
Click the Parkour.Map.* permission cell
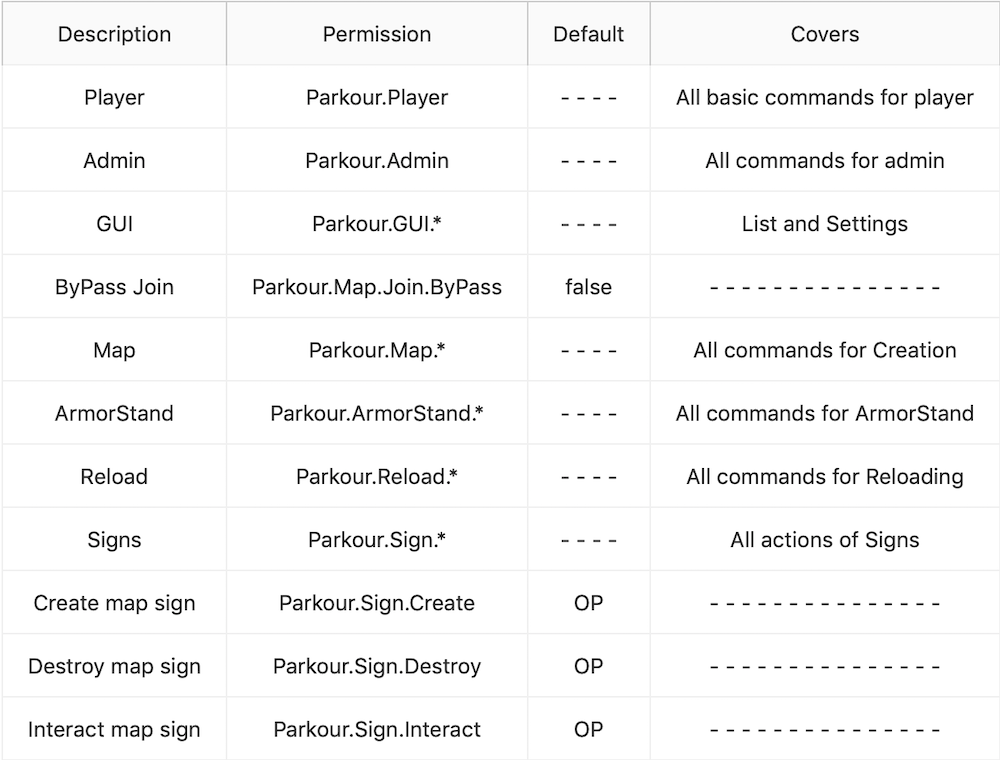[x=377, y=350]
